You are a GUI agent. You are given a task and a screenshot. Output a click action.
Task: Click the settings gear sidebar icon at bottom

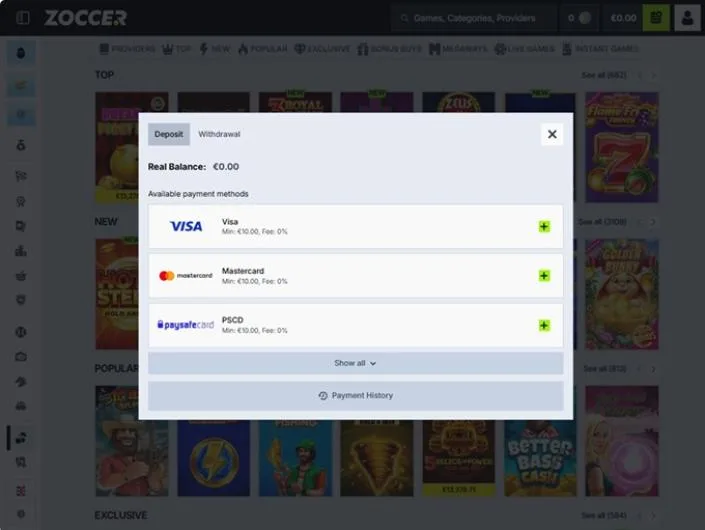tap(21, 514)
